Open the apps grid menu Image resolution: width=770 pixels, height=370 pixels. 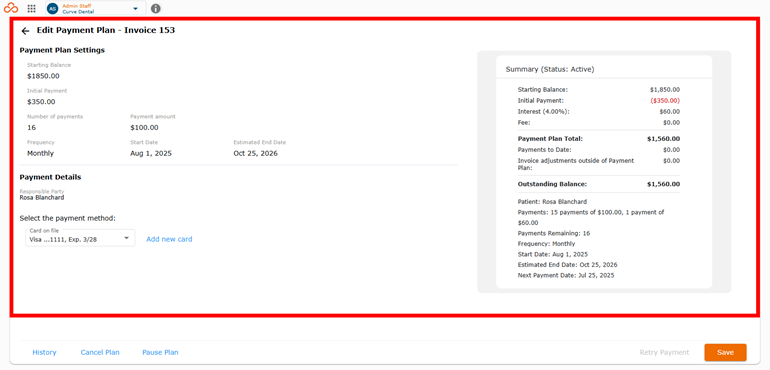pos(31,8)
